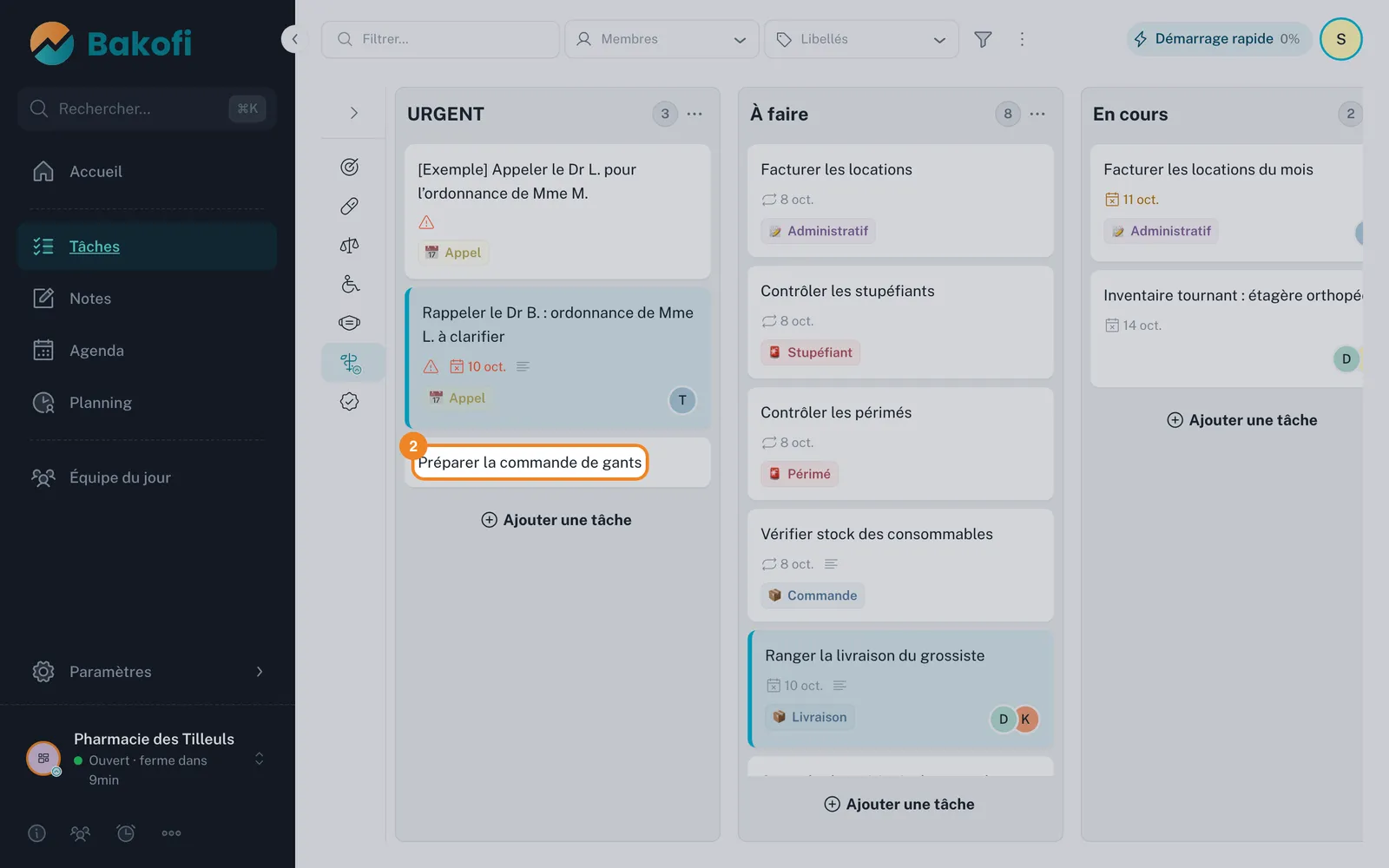Click Ajouter une tâche under URGENT

[556, 520]
